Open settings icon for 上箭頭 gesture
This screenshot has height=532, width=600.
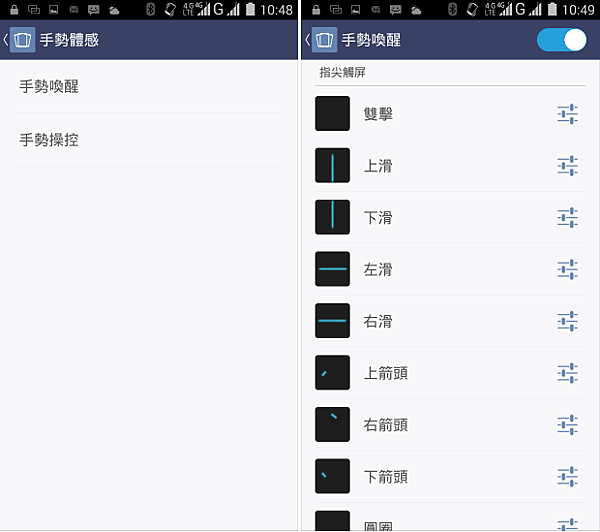567,373
